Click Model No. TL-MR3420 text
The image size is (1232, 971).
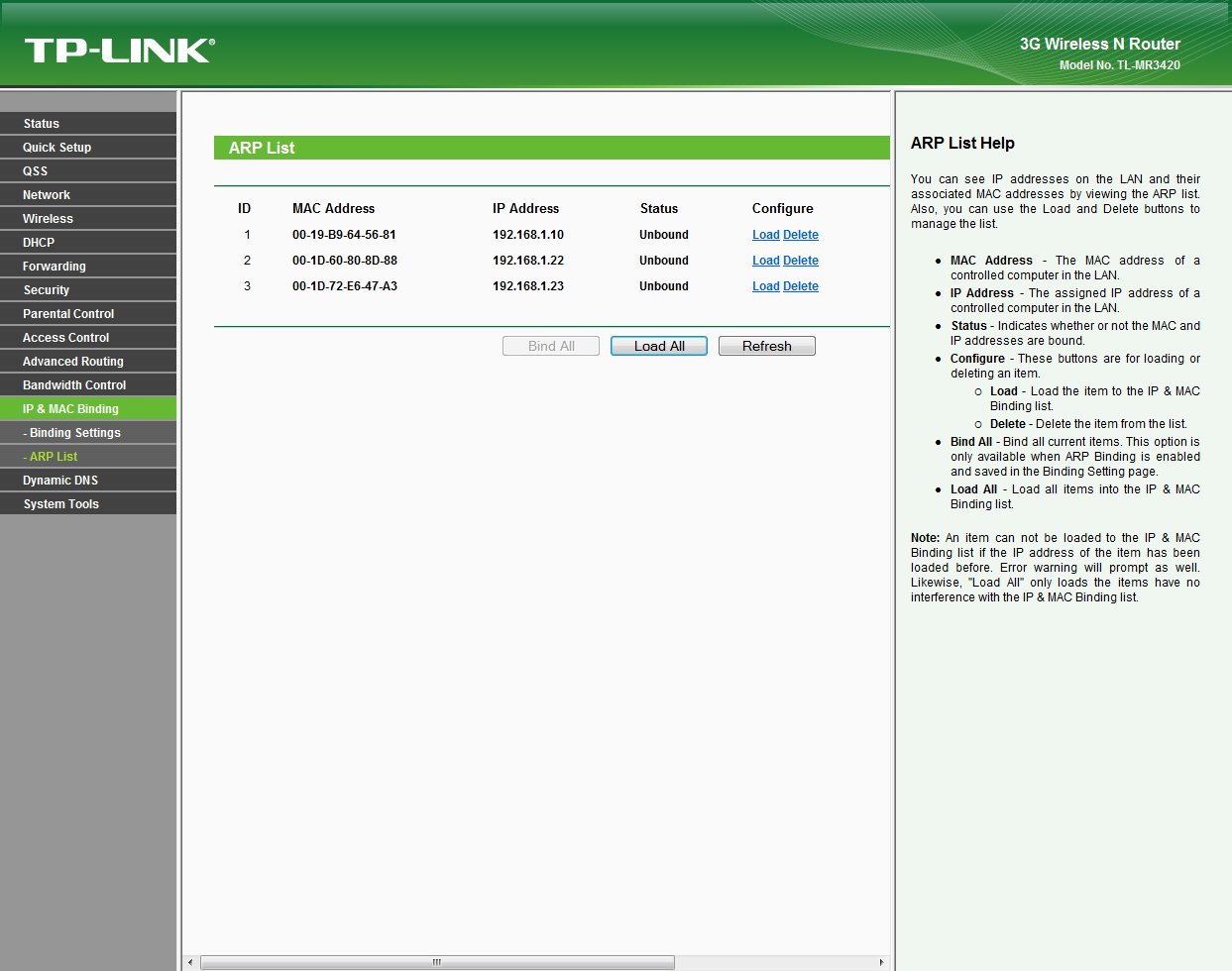pyautogui.click(x=1120, y=65)
